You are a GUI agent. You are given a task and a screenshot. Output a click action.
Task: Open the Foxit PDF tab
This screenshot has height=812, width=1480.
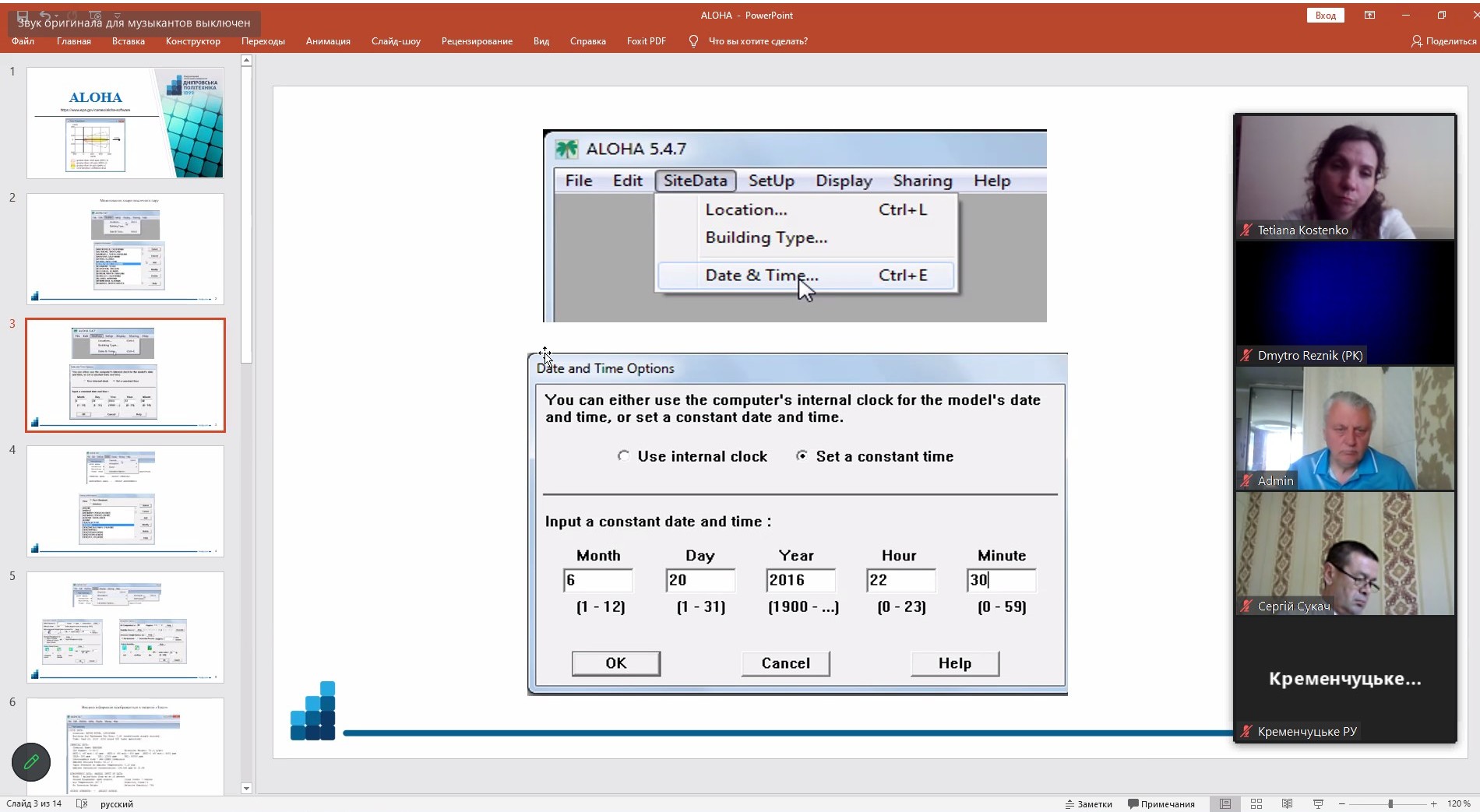tap(647, 41)
